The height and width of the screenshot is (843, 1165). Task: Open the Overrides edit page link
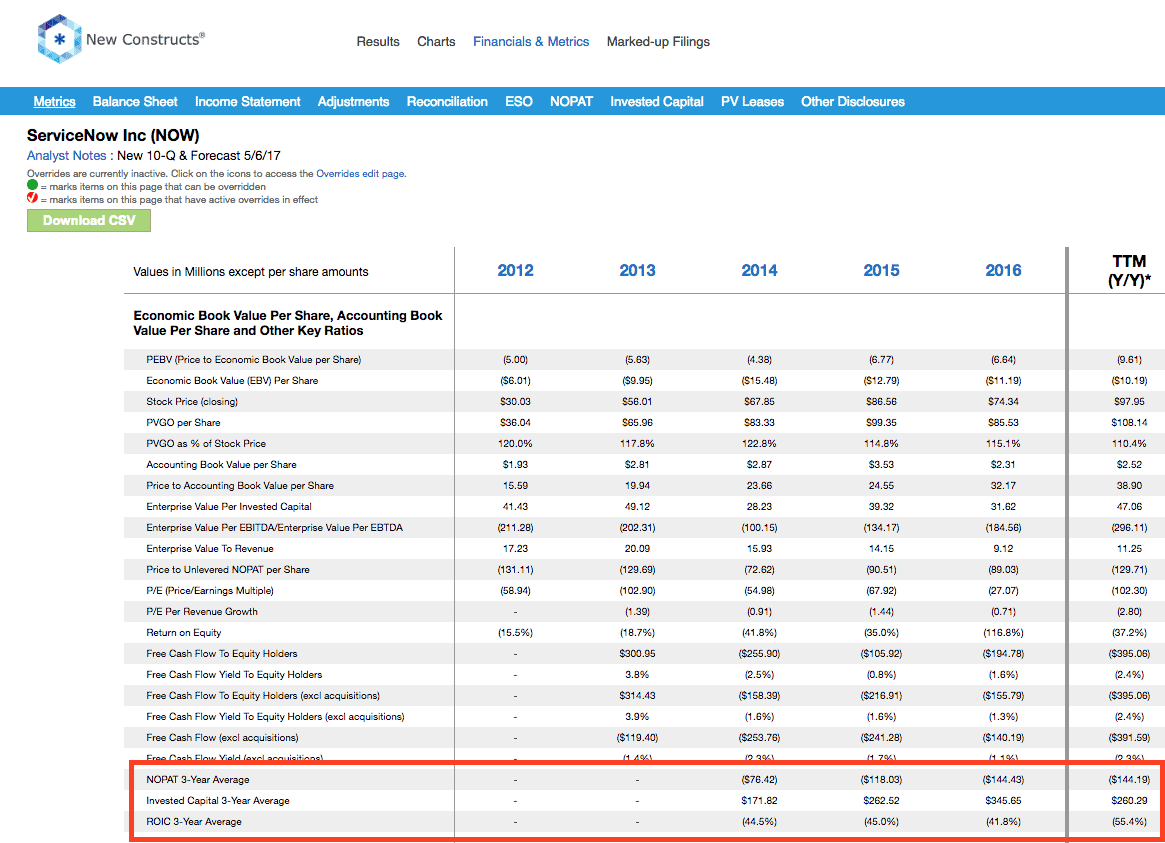(360, 174)
